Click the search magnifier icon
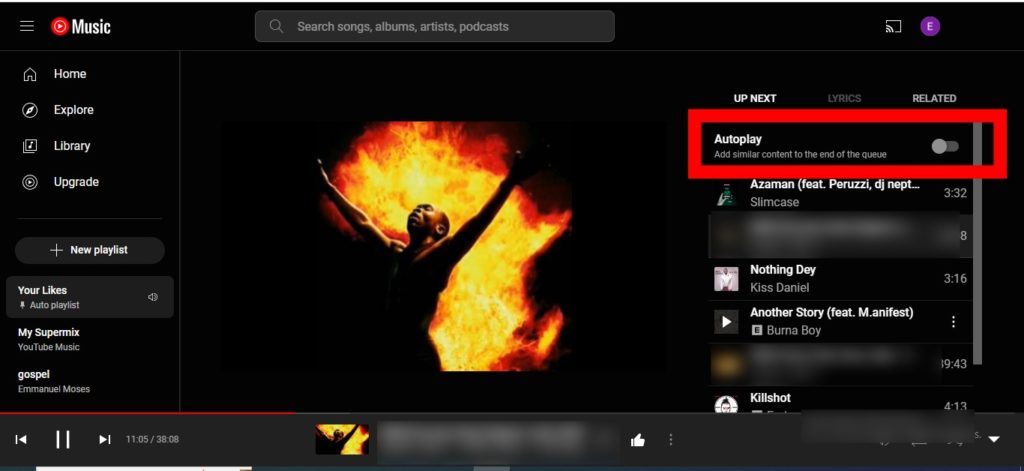Screen dimensions: 1024x471 coord(276,26)
